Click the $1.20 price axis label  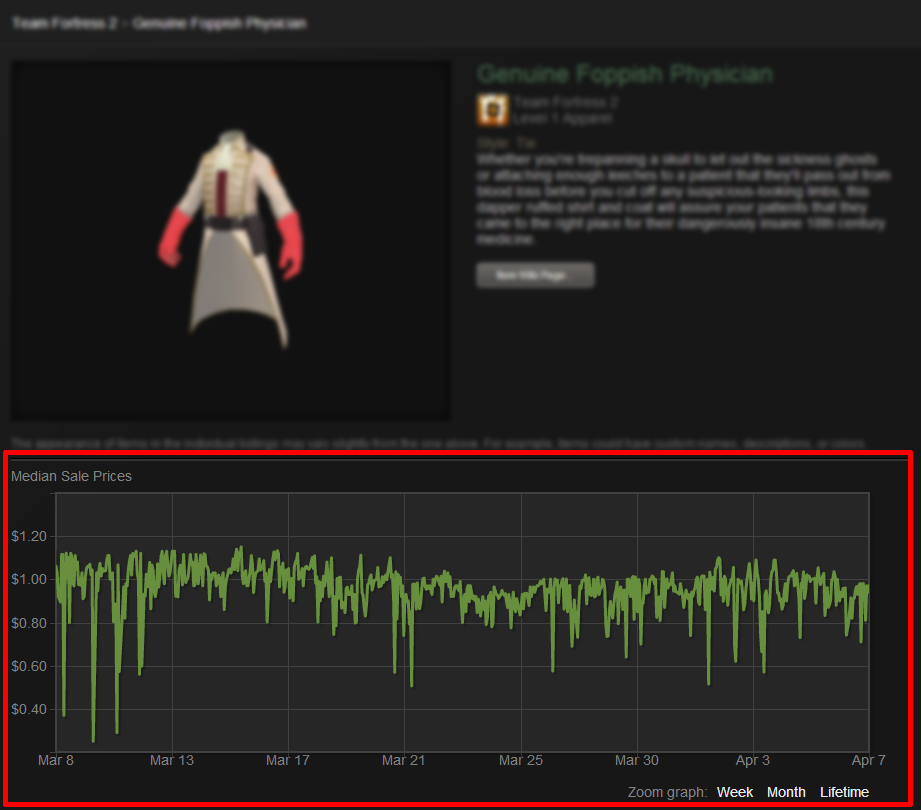[29, 536]
